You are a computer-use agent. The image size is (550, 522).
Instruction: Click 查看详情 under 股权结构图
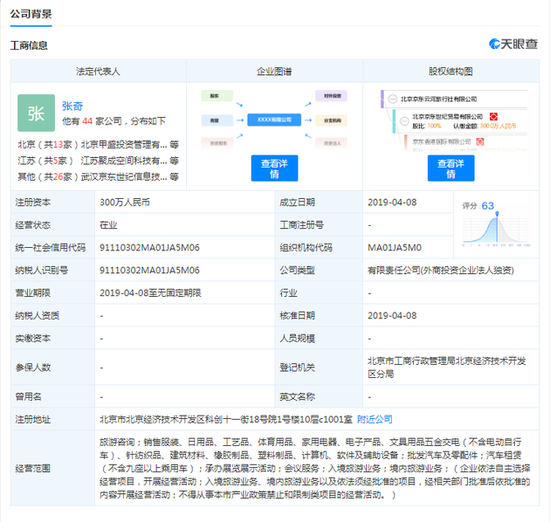tap(451, 168)
